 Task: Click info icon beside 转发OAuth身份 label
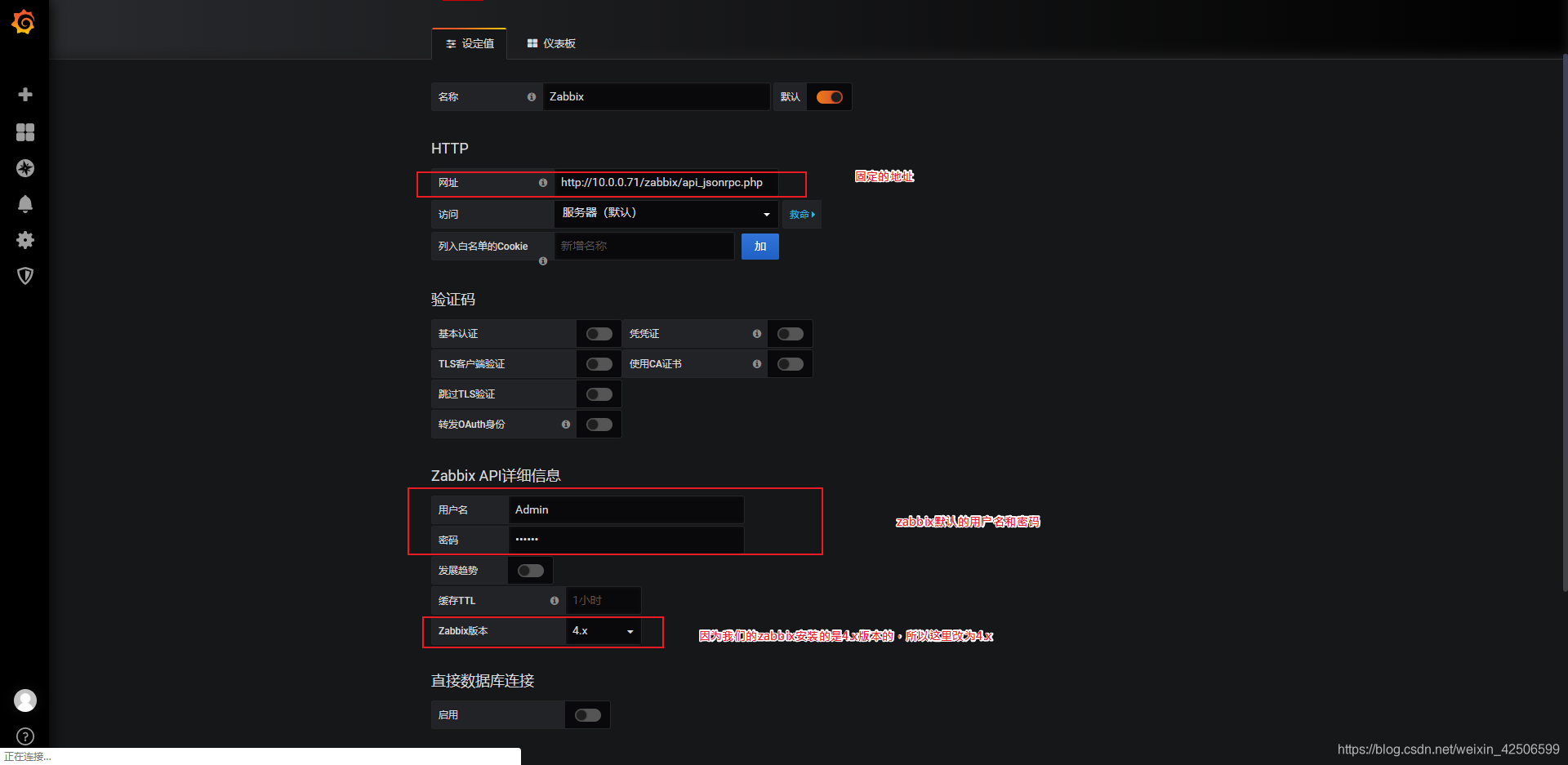[x=566, y=425]
